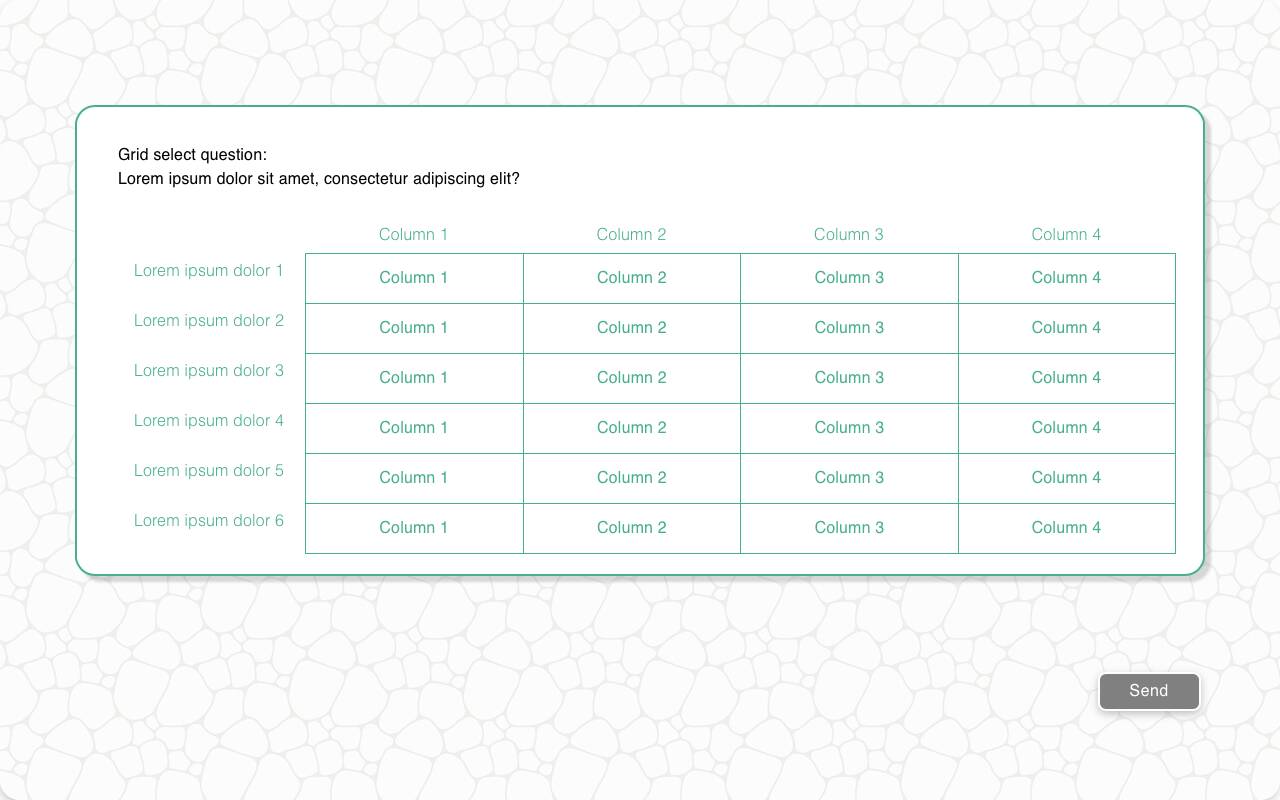The image size is (1280, 800).
Task: Select Column 1 for Lorem ipsum dolor 1
Action: point(414,278)
